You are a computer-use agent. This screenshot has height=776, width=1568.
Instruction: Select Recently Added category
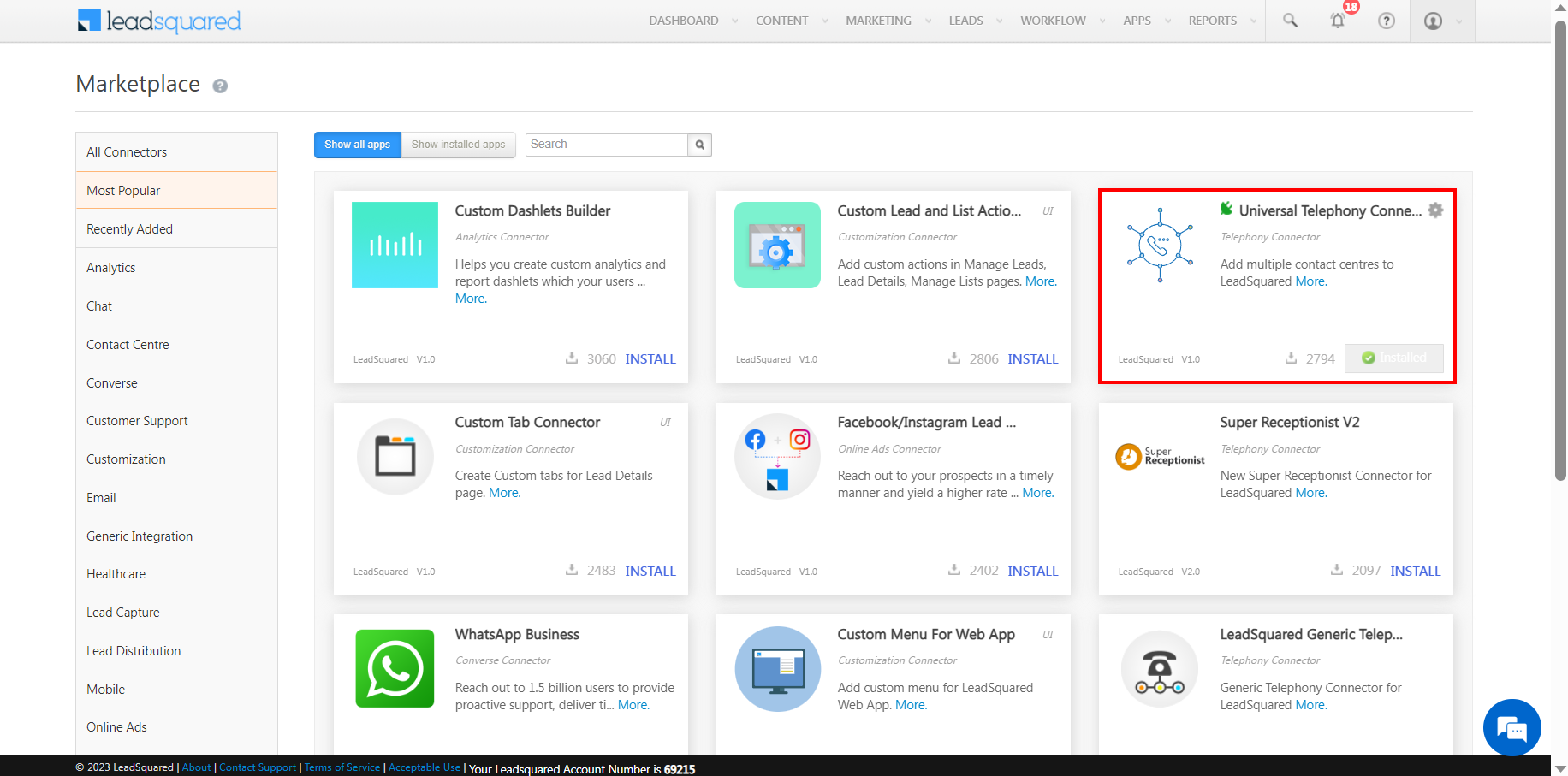(x=176, y=229)
